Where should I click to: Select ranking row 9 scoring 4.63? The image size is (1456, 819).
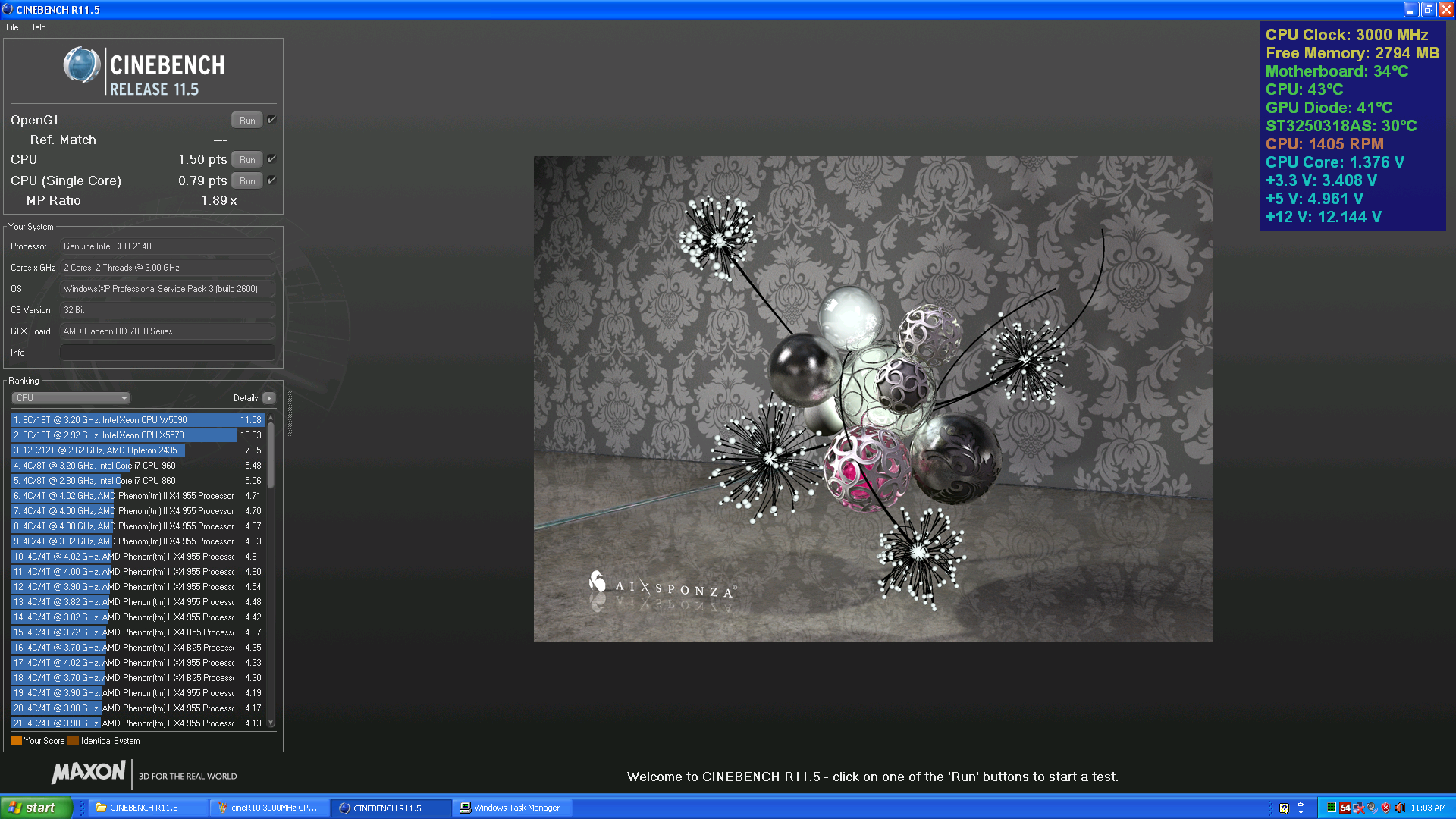137,541
